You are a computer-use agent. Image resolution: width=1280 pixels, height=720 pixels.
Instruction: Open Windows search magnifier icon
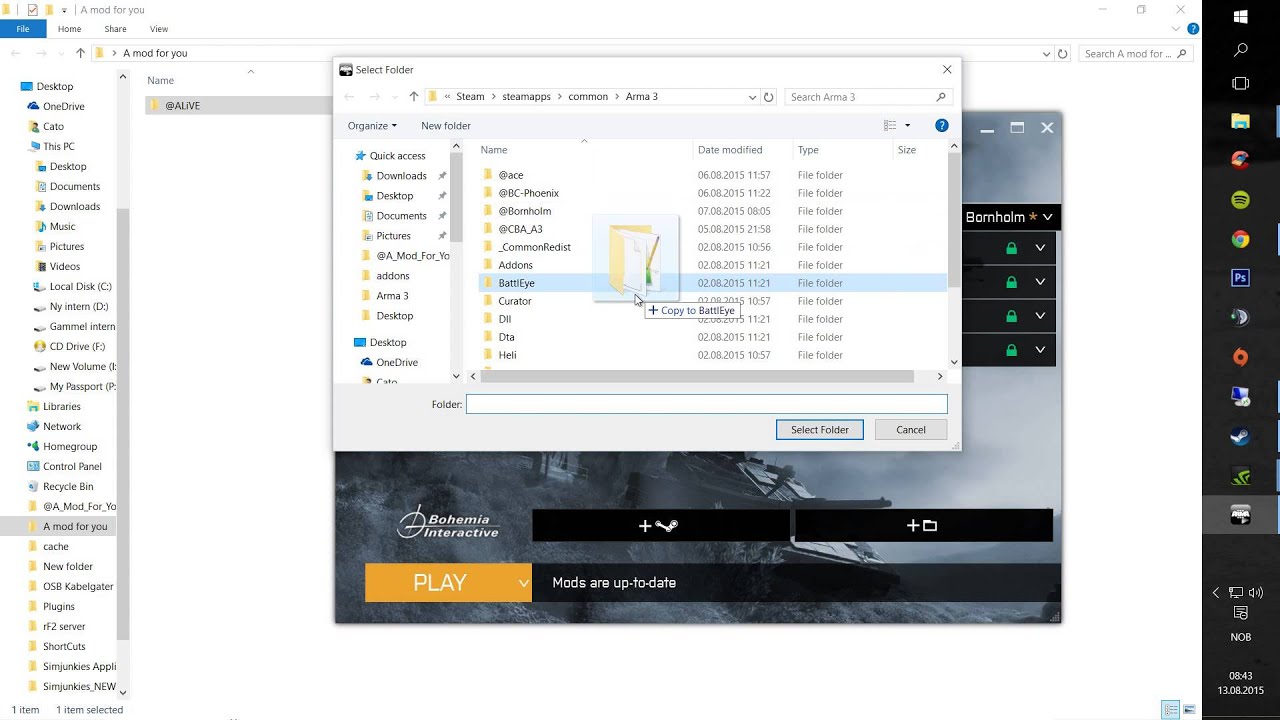[x=1240, y=49]
